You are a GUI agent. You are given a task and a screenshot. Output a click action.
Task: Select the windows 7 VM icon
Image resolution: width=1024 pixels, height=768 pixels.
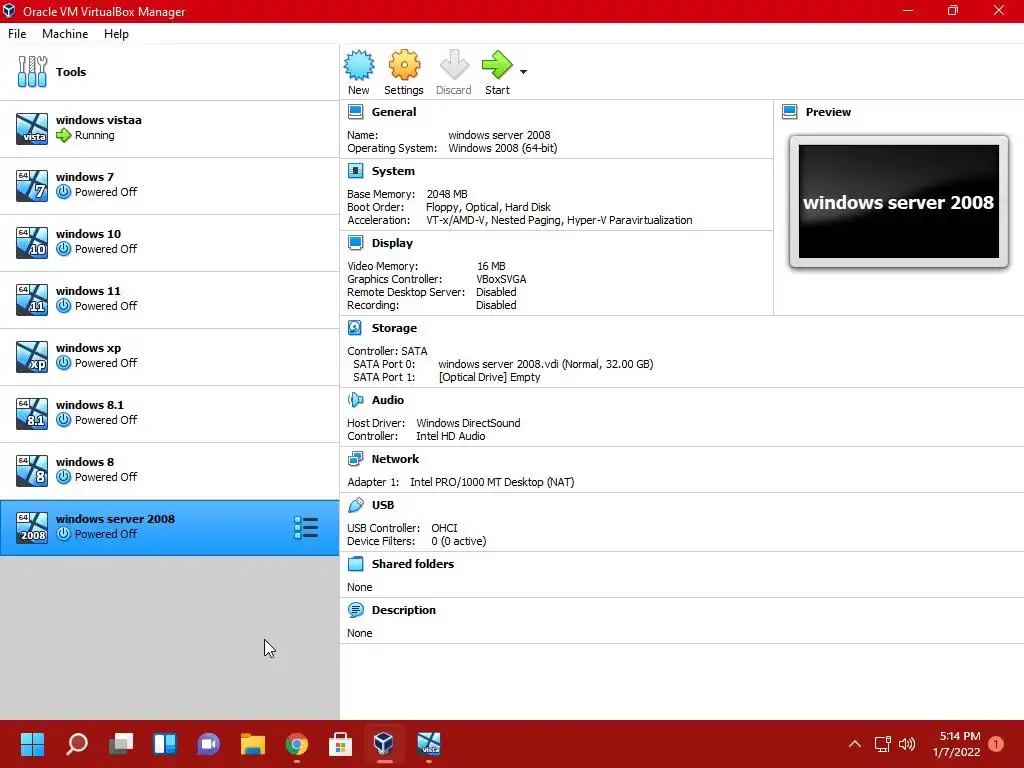pyautogui.click(x=32, y=185)
